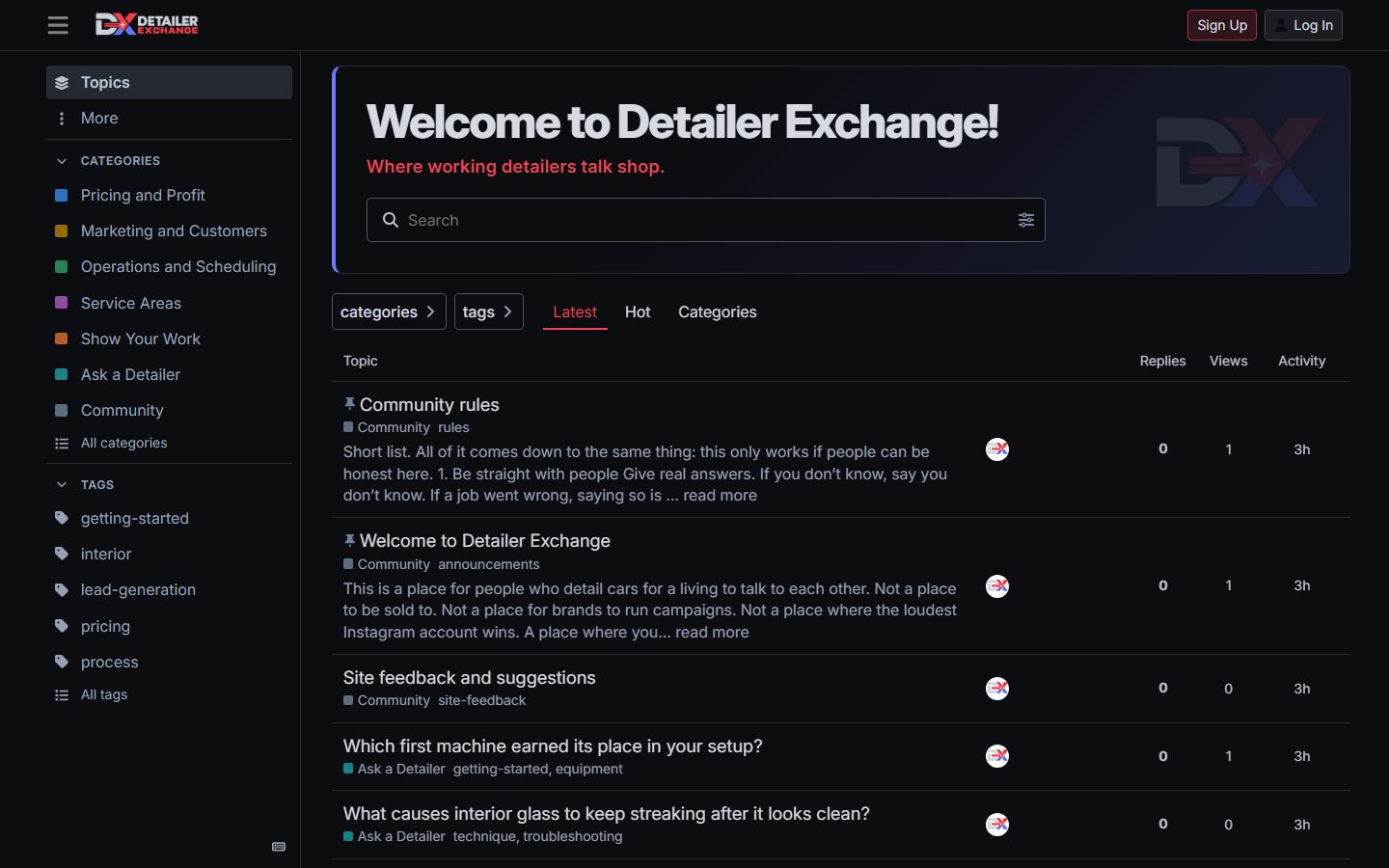
Task: Switch to the Latest tab
Action: point(575,312)
